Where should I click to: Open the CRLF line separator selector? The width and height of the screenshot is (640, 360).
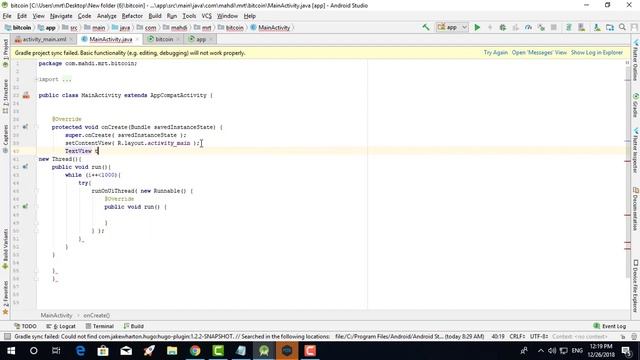click(517, 336)
